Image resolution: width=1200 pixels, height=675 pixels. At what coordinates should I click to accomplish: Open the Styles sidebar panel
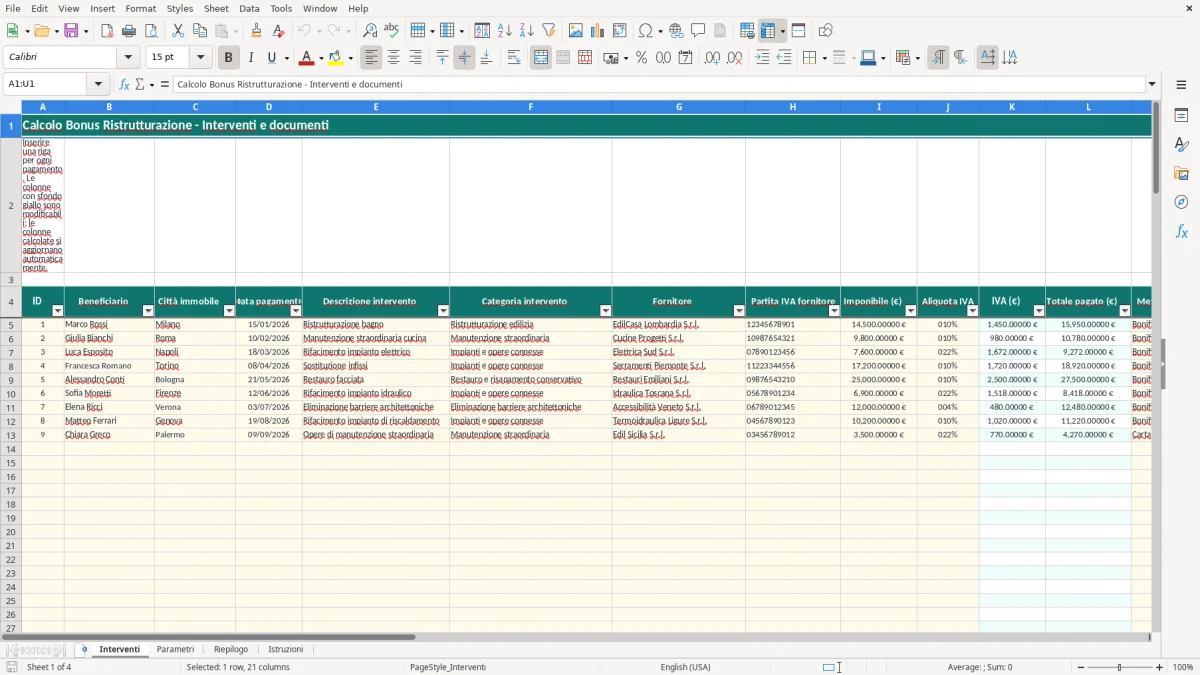1181,145
